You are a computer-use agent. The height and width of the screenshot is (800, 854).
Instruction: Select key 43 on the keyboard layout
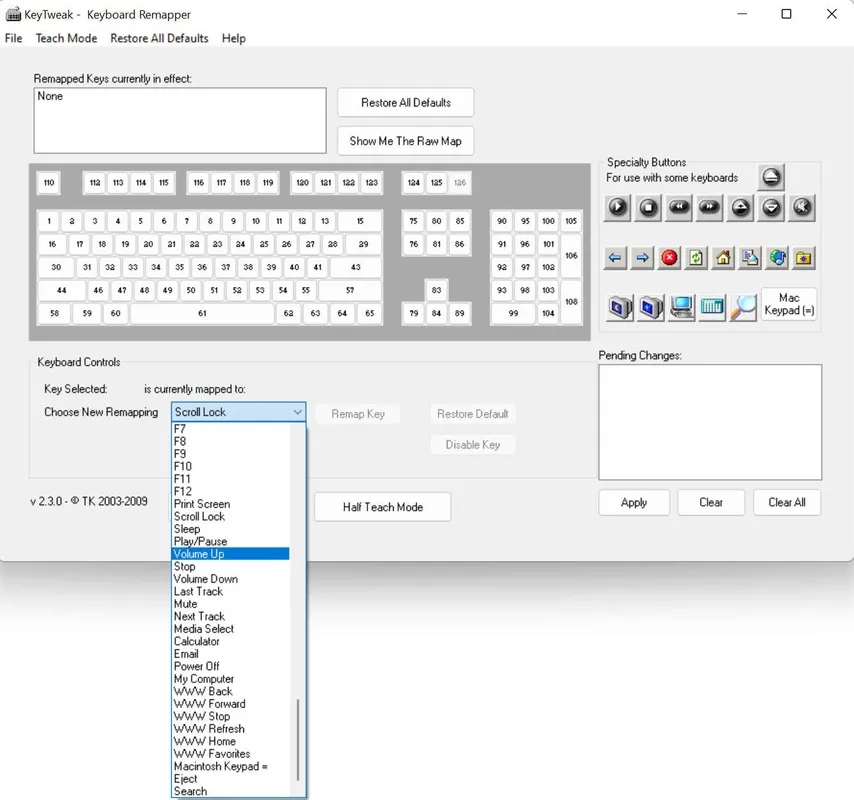[356, 267]
